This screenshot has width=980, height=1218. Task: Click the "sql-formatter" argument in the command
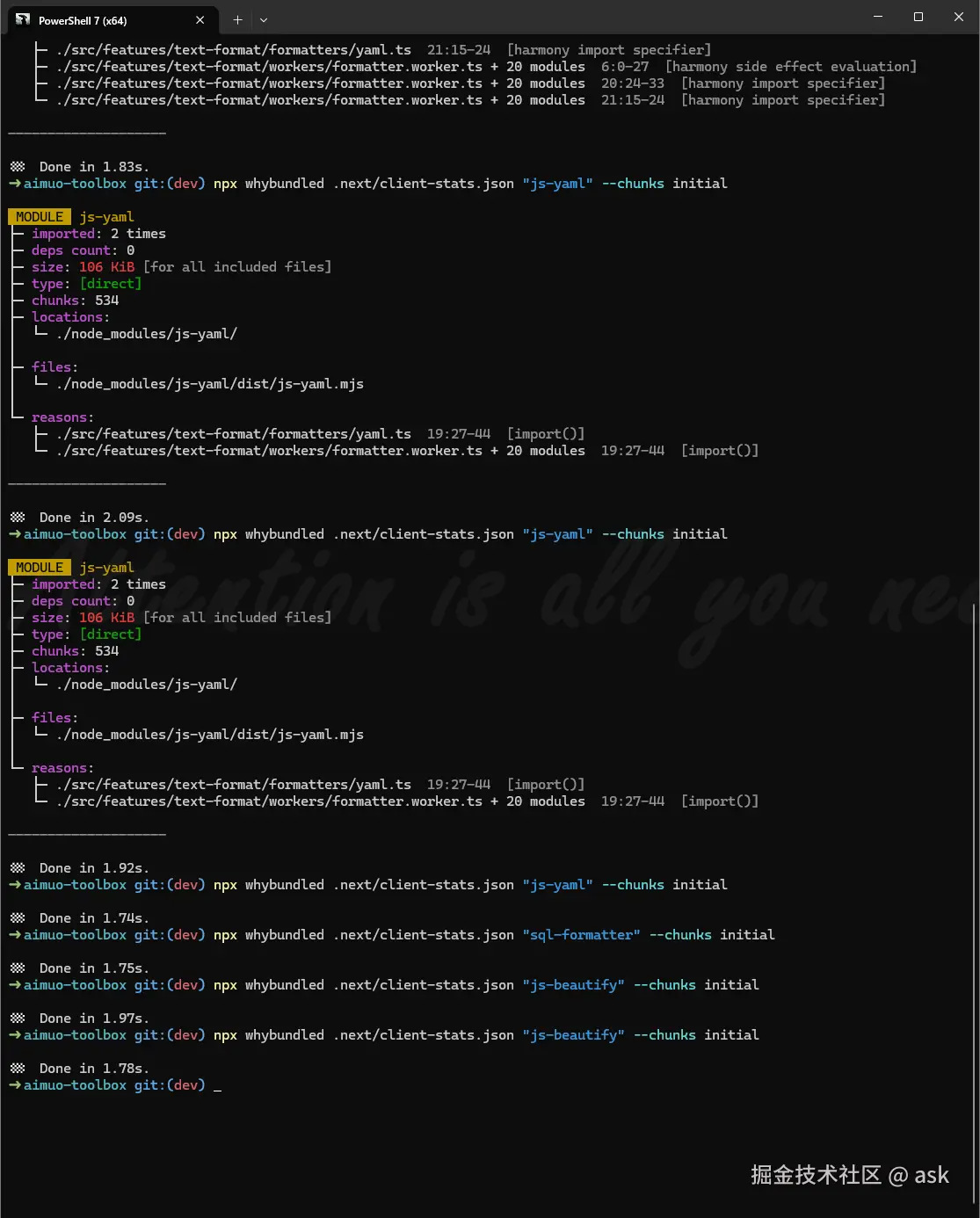[x=581, y=935]
